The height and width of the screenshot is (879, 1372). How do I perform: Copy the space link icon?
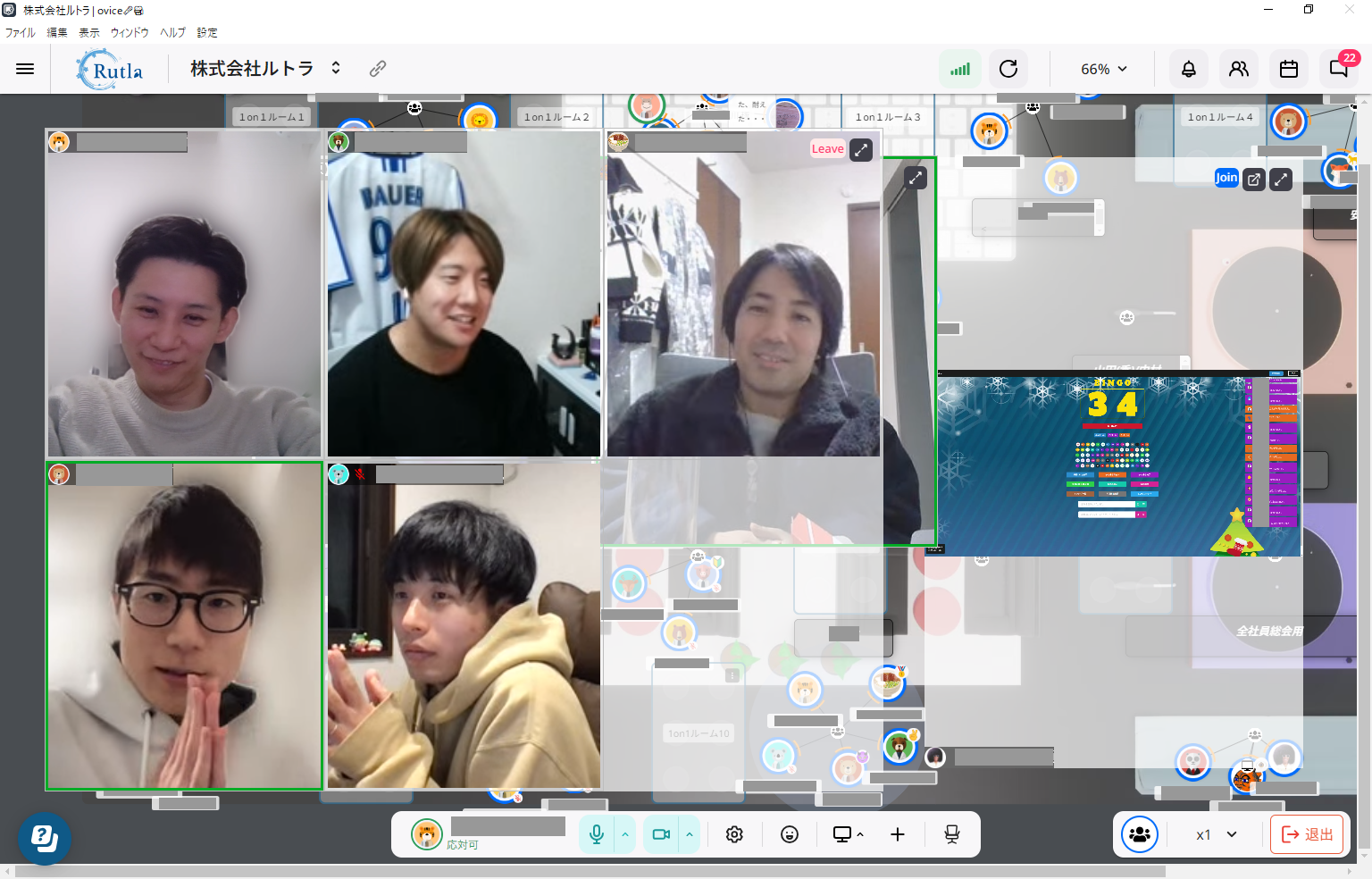tap(378, 69)
